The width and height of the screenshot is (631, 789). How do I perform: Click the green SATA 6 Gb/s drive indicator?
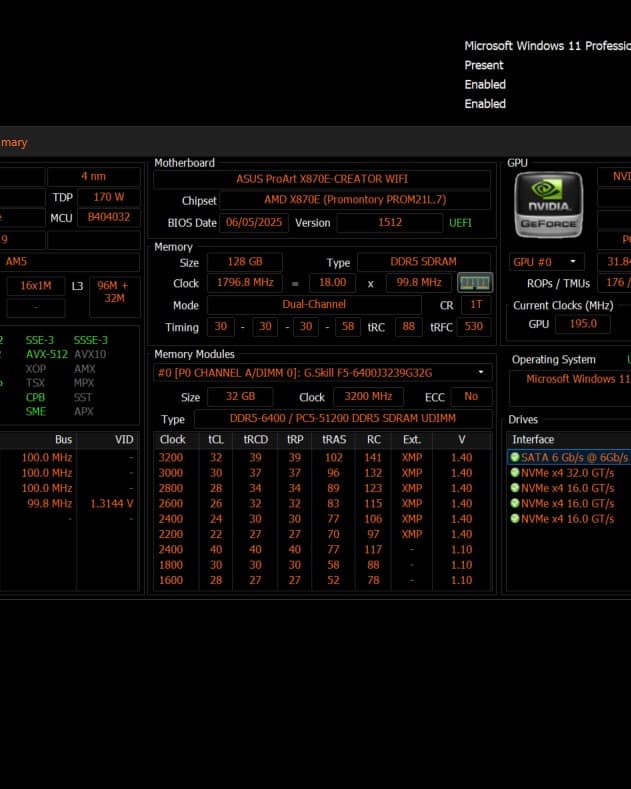(x=514, y=457)
